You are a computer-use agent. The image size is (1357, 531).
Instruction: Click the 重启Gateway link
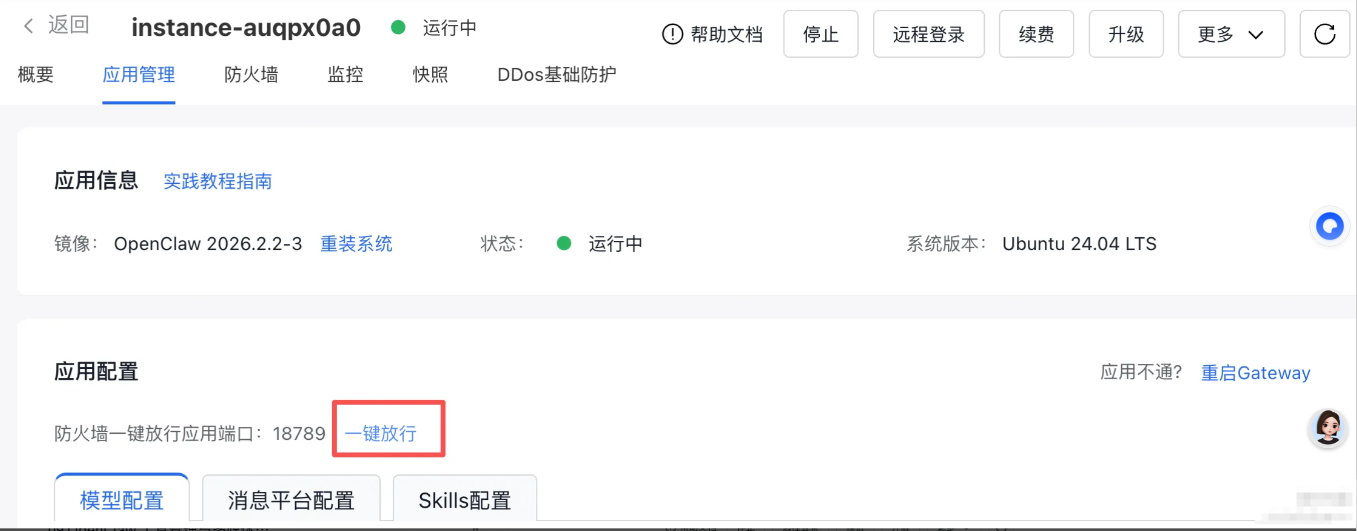[x=1256, y=373]
